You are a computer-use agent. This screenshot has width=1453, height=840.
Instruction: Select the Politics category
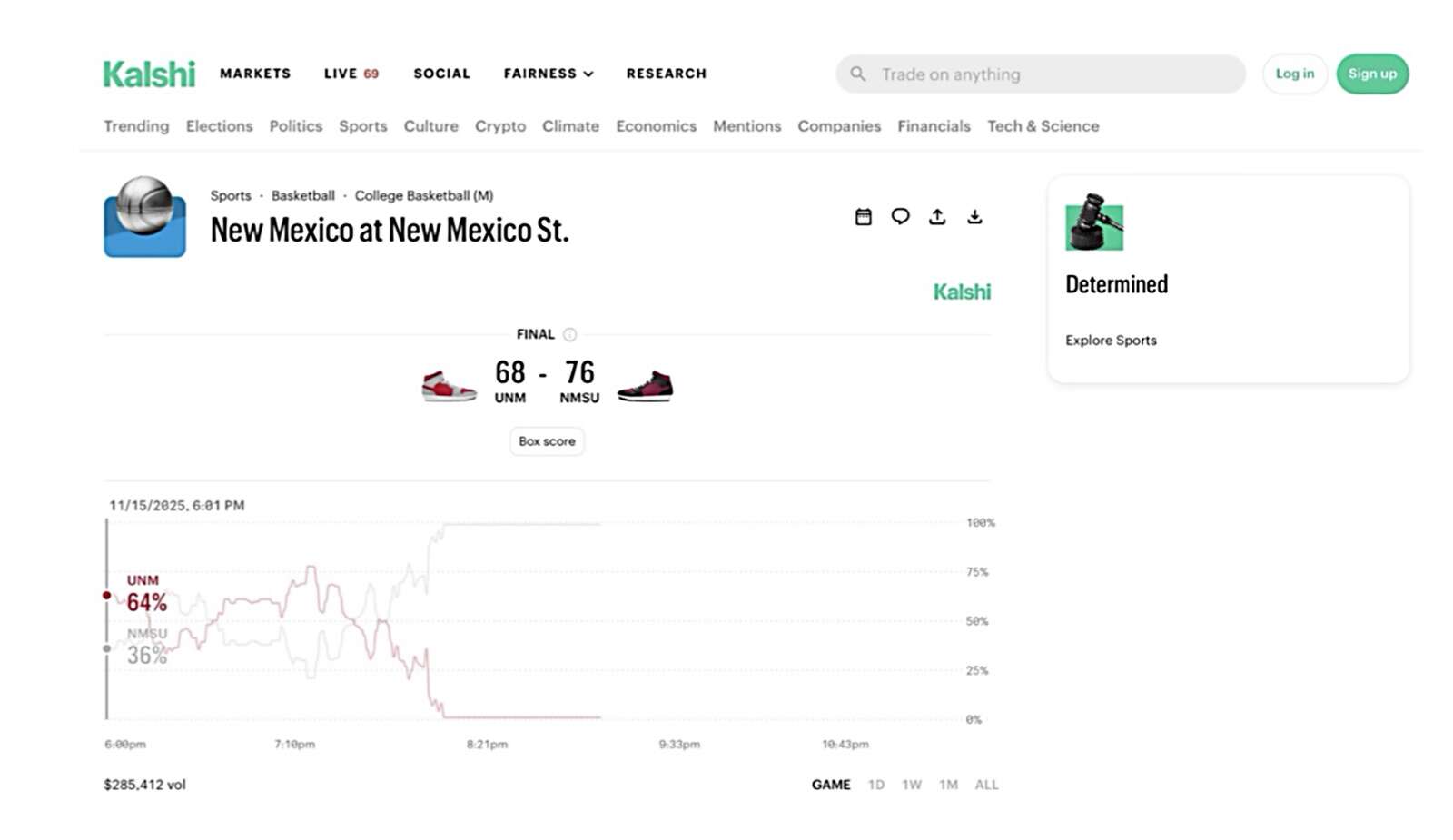[x=296, y=126]
